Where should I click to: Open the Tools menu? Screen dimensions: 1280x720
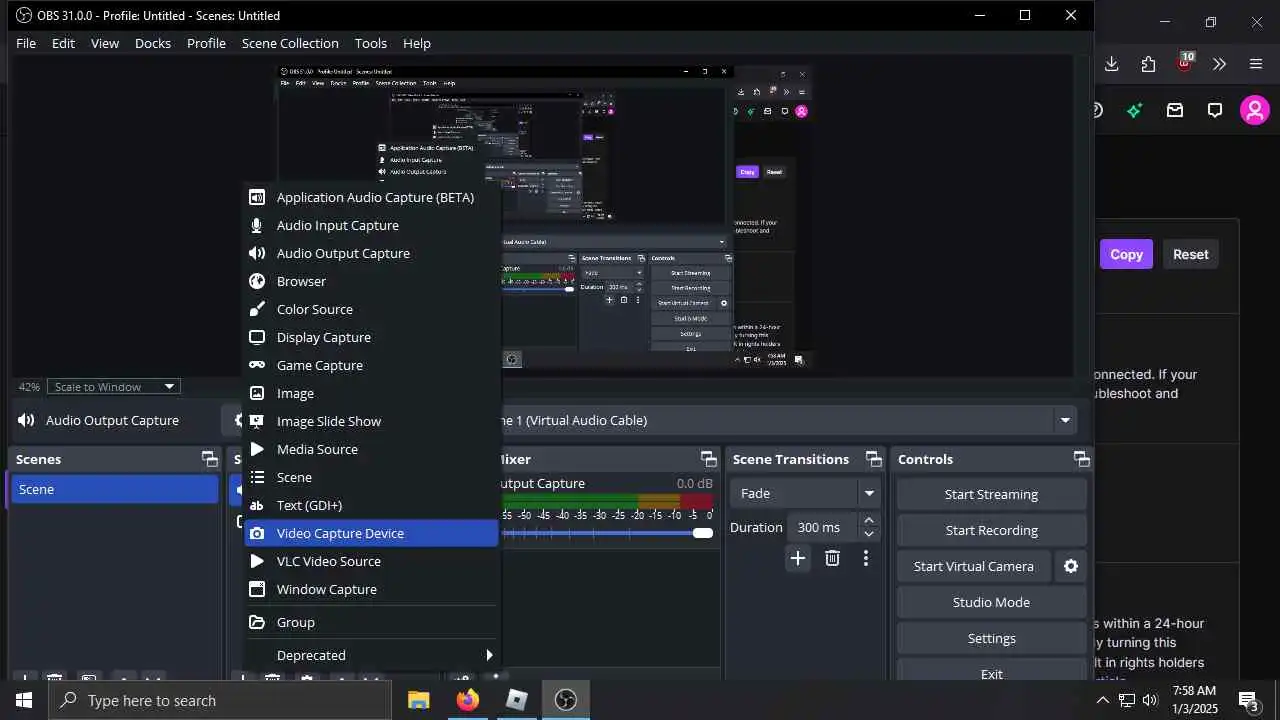371,43
